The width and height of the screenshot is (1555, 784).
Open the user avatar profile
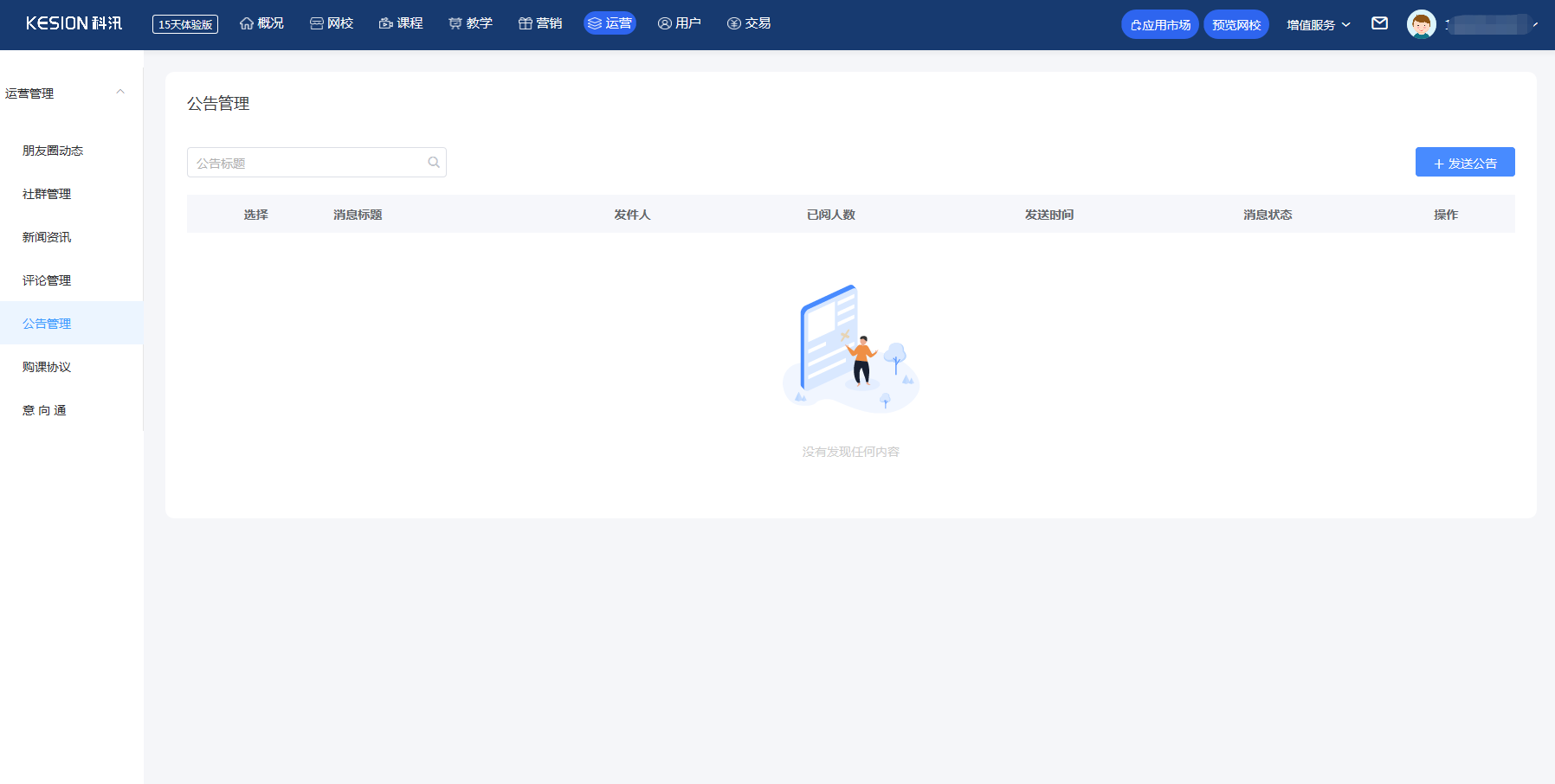(1422, 24)
